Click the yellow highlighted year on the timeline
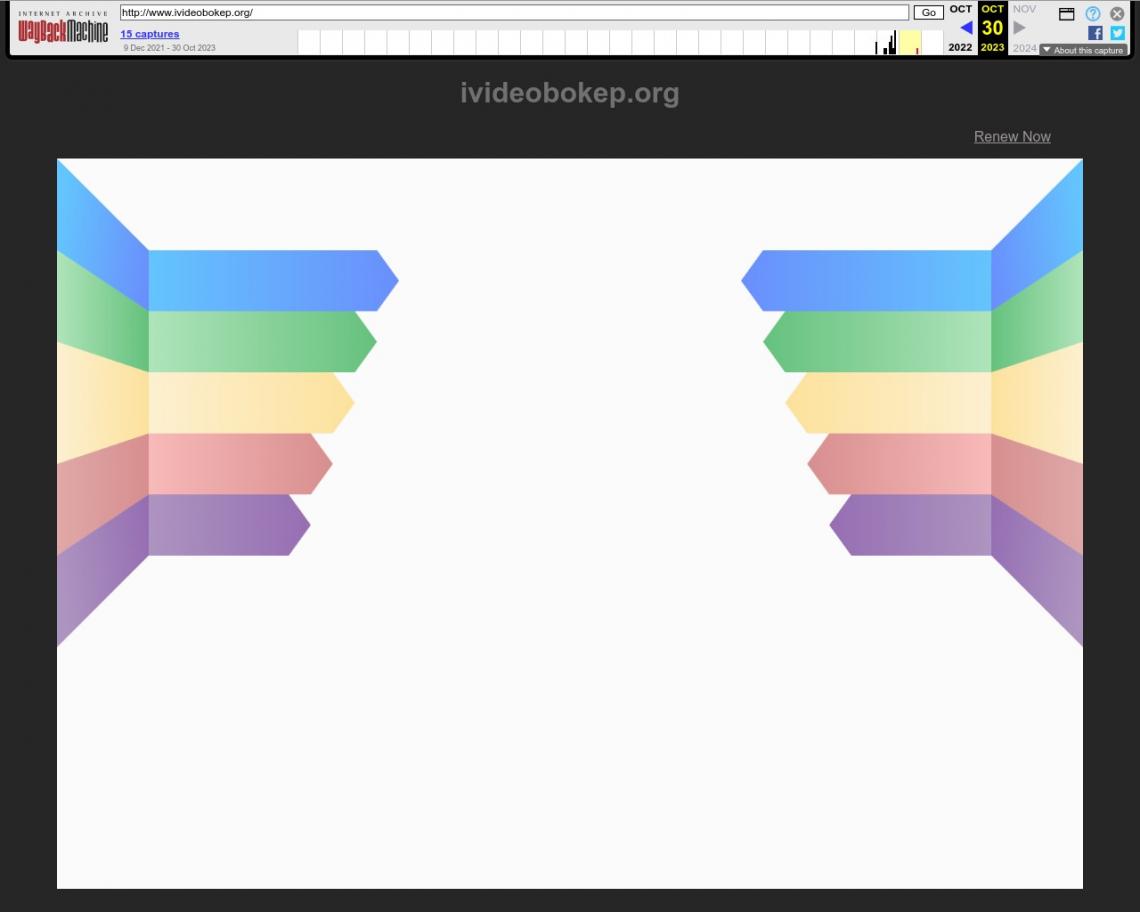1140x912 pixels. click(x=909, y=42)
